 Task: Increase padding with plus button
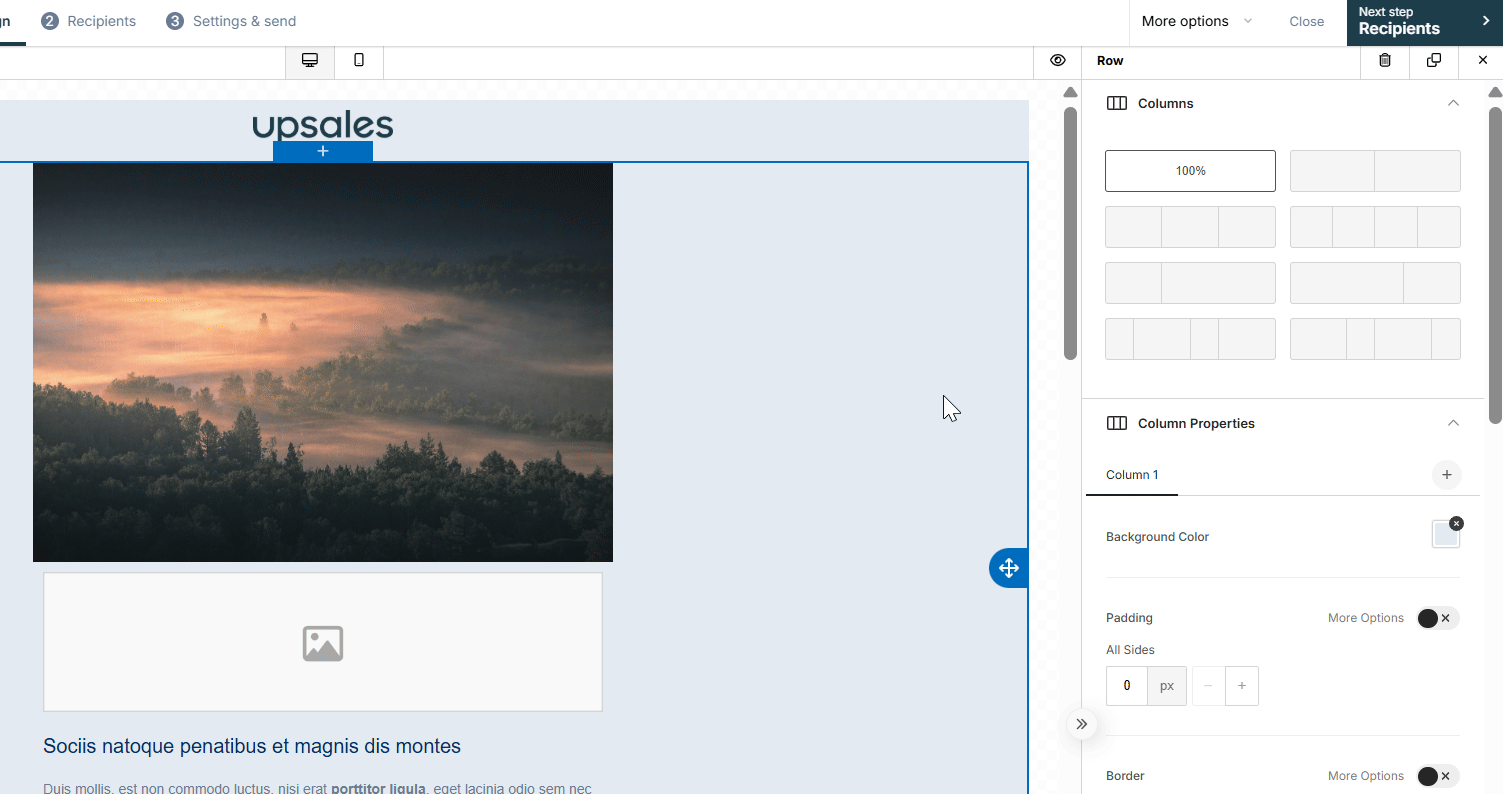(x=1242, y=686)
